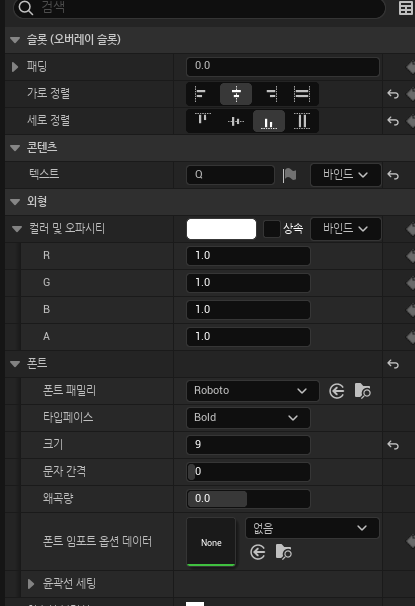Collapse the 외형 section

point(15,202)
